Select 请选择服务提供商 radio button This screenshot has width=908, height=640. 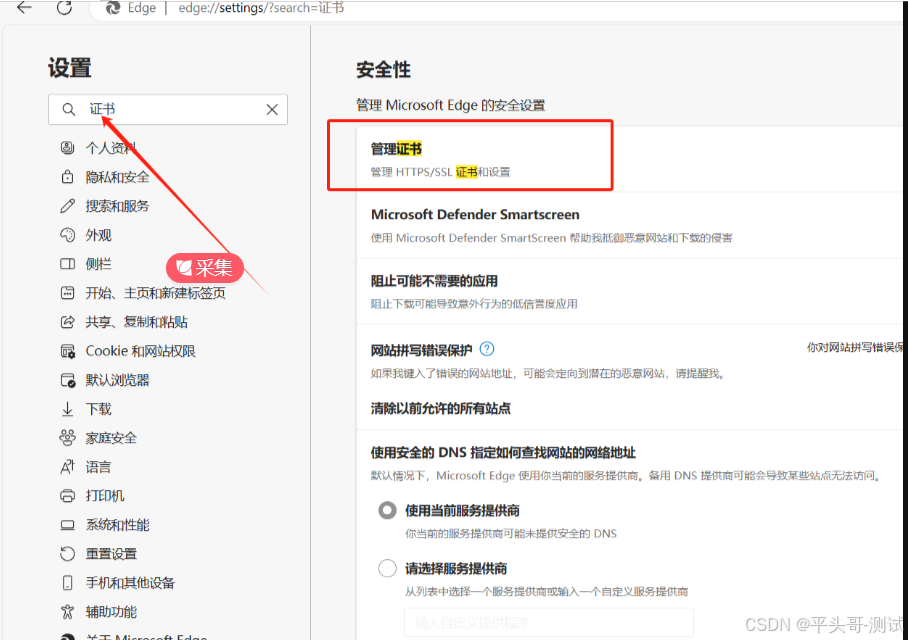coord(387,568)
